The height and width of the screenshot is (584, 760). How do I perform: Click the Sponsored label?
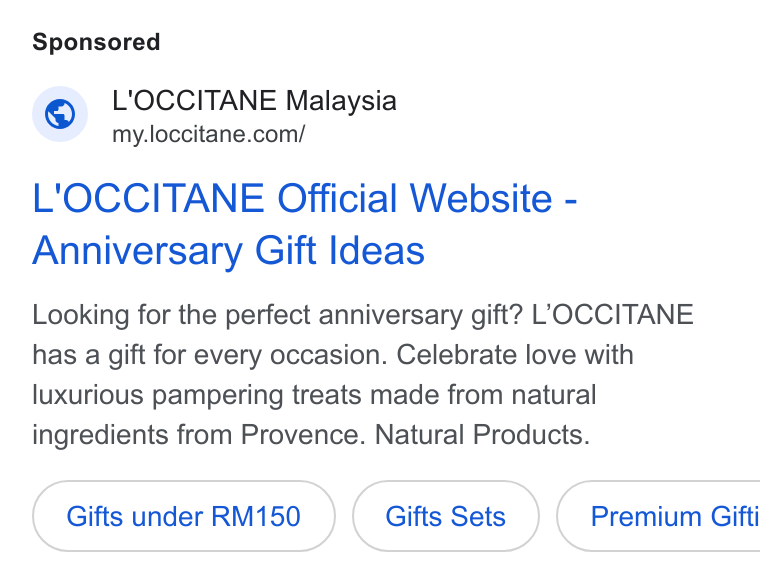tap(96, 42)
